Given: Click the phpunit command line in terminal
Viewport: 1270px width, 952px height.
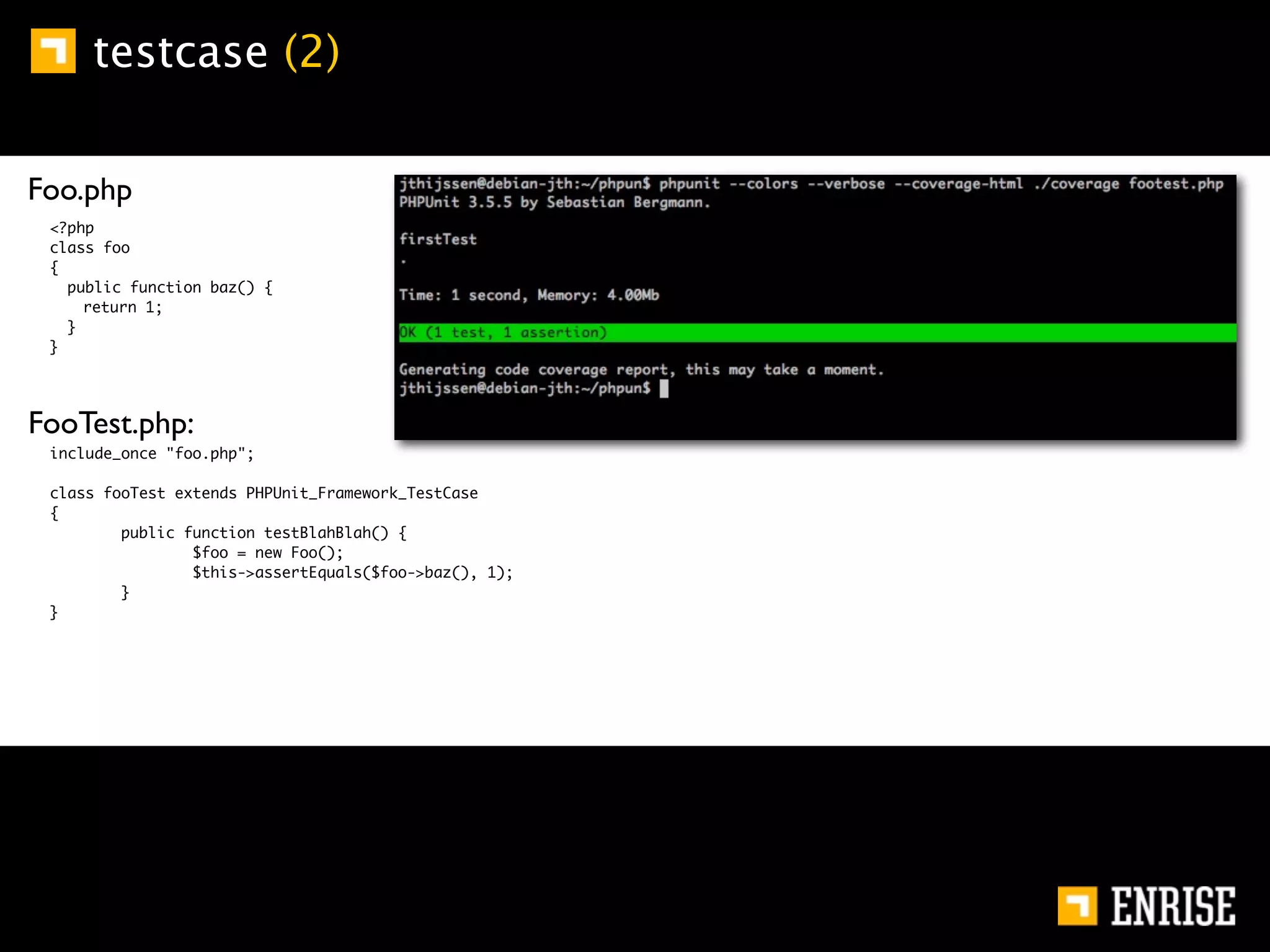Looking at the screenshot, I should pyautogui.click(x=811, y=184).
